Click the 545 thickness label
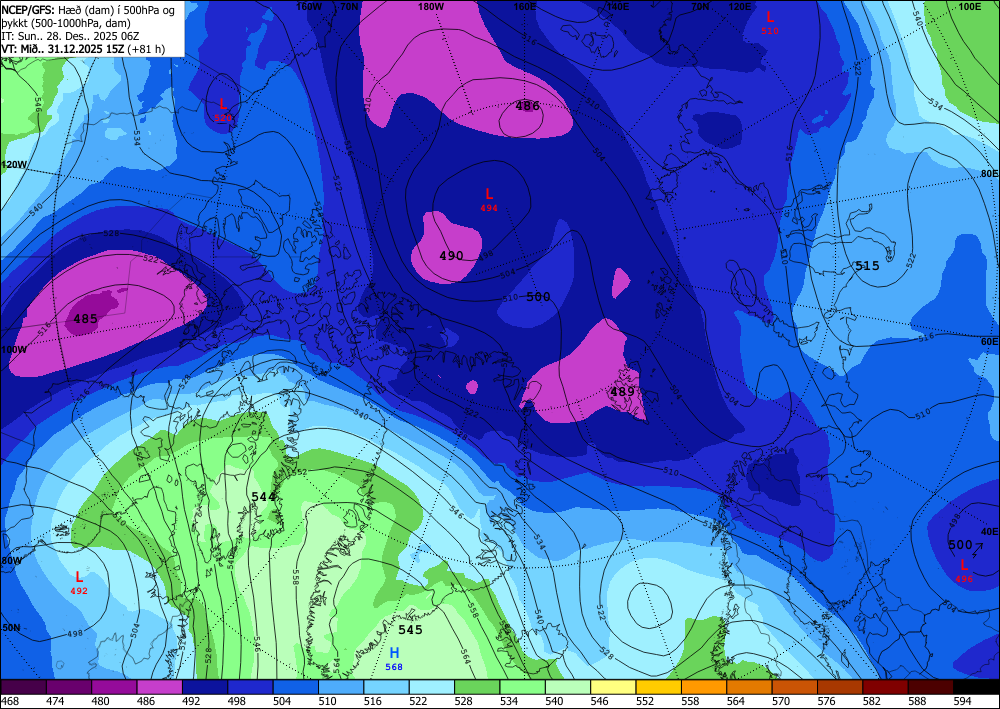 (x=410, y=629)
